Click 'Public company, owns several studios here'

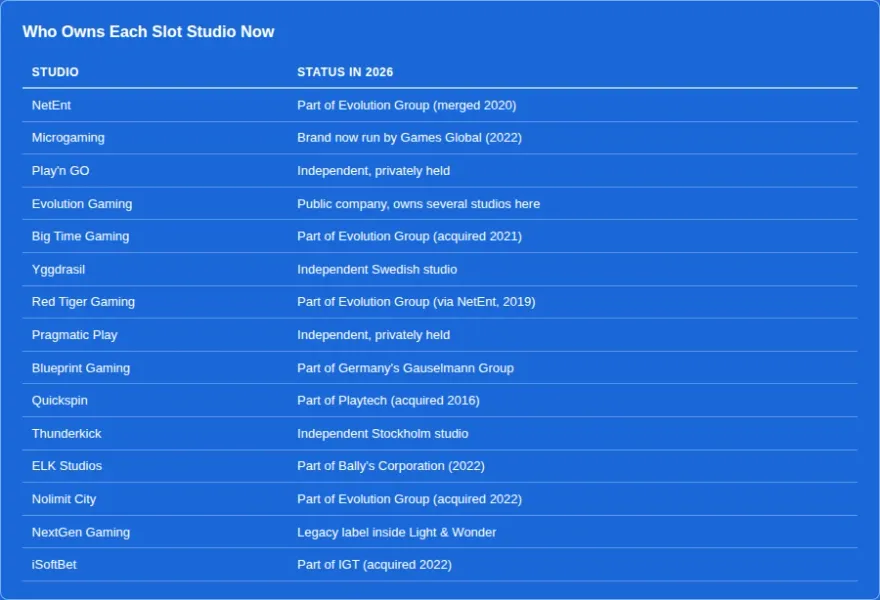[x=419, y=204]
